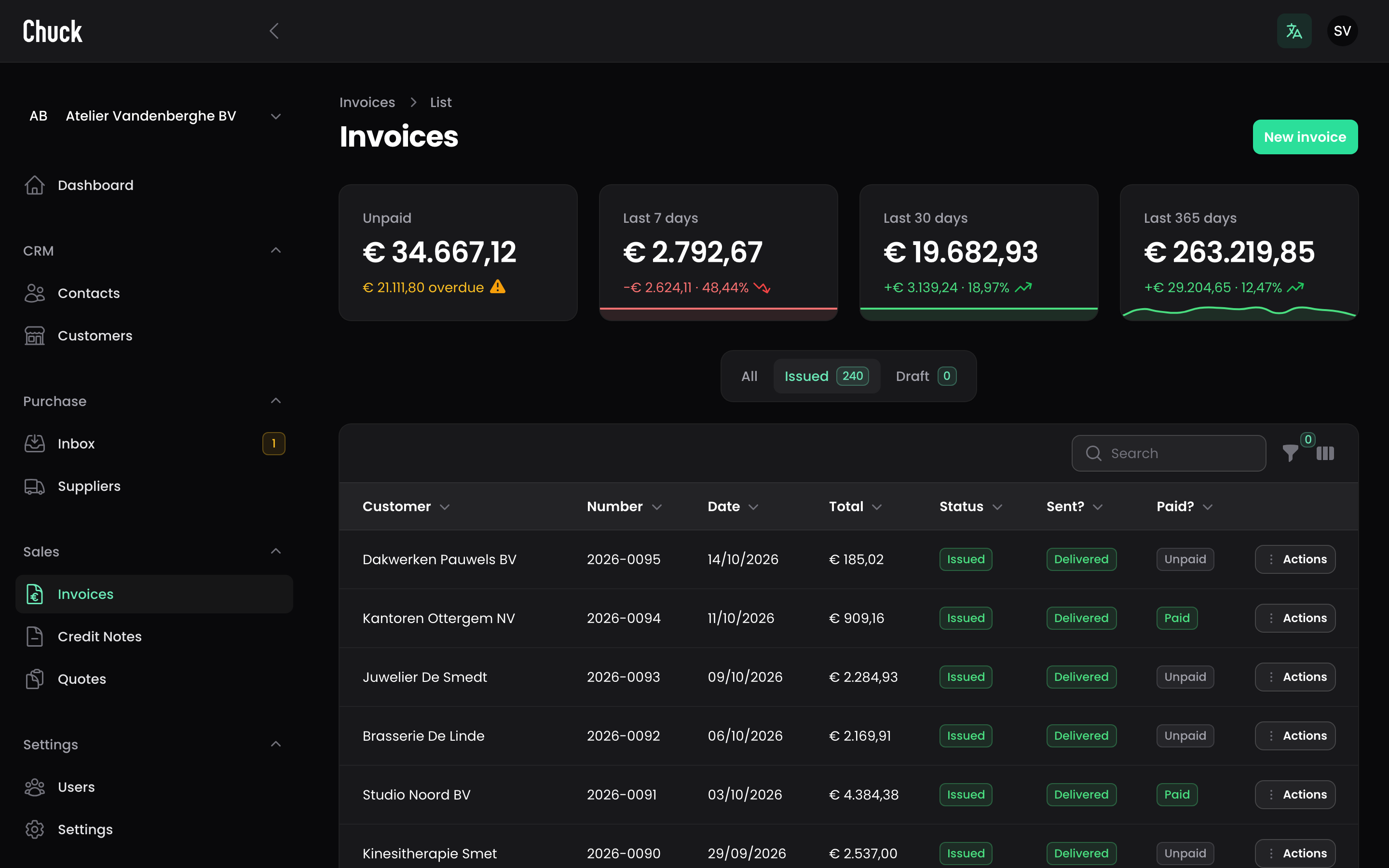Open the language translation switcher
The height and width of the screenshot is (868, 1389).
tap(1294, 31)
